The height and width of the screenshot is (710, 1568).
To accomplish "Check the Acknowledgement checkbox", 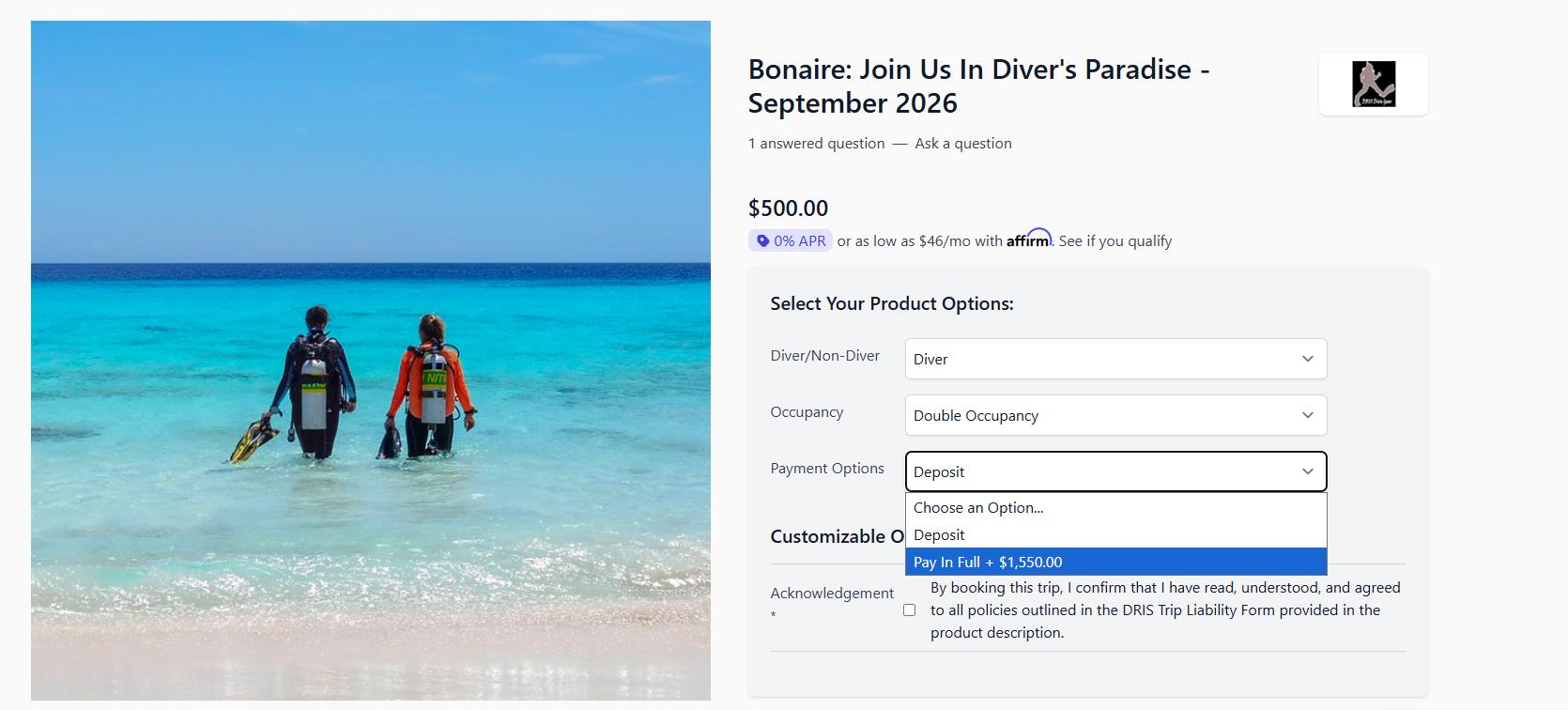I will coord(909,610).
